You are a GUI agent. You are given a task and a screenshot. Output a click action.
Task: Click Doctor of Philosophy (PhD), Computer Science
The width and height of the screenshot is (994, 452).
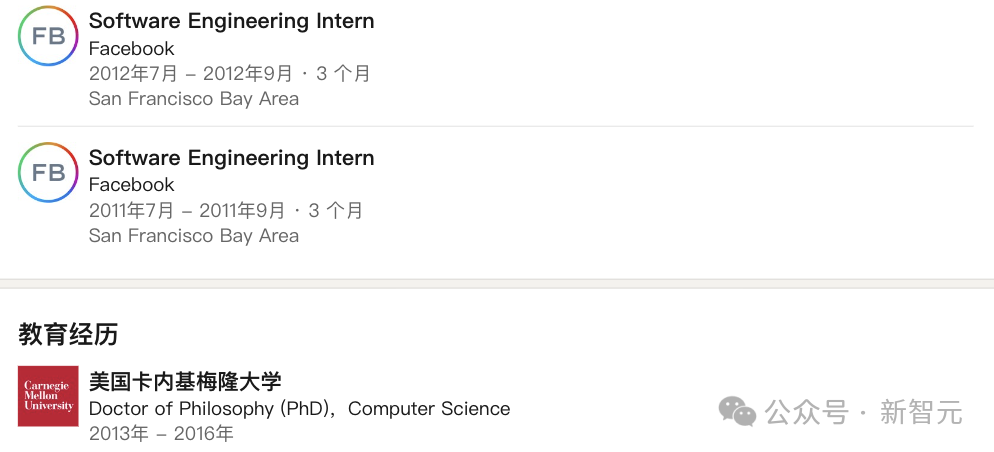tap(299, 408)
